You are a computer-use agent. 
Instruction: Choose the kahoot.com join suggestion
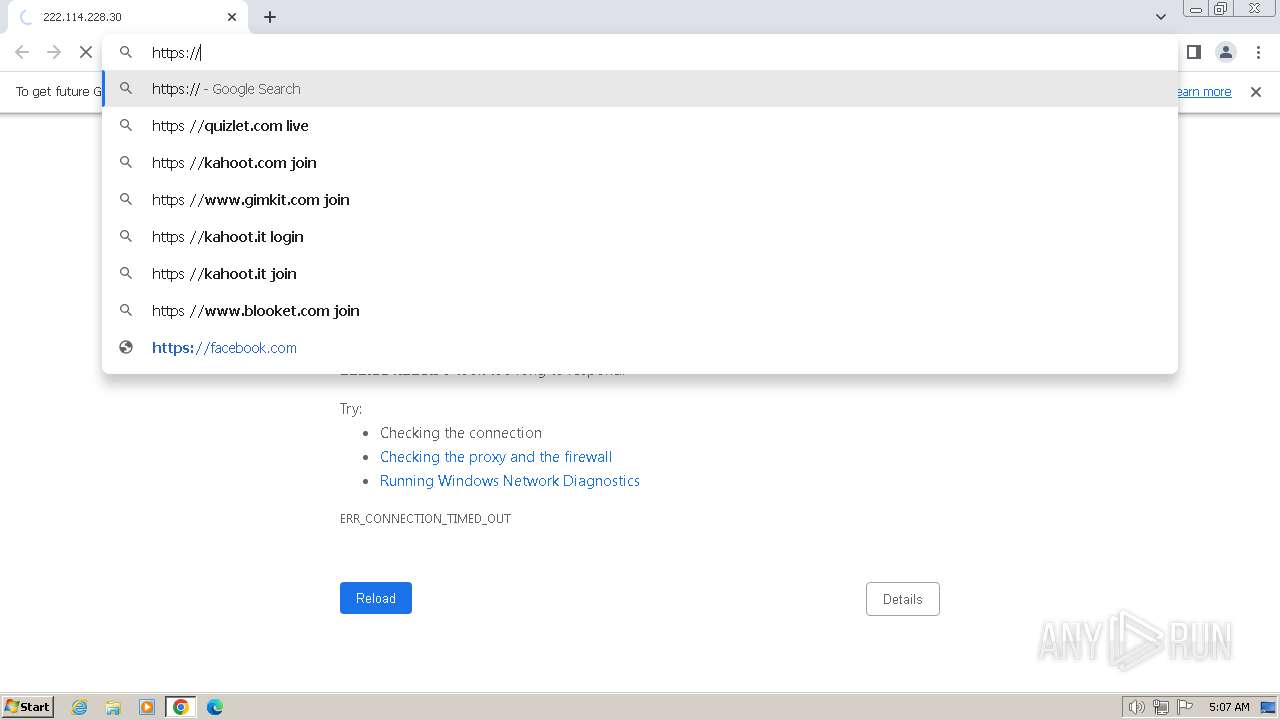pyautogui.click(x=234, y=163)
